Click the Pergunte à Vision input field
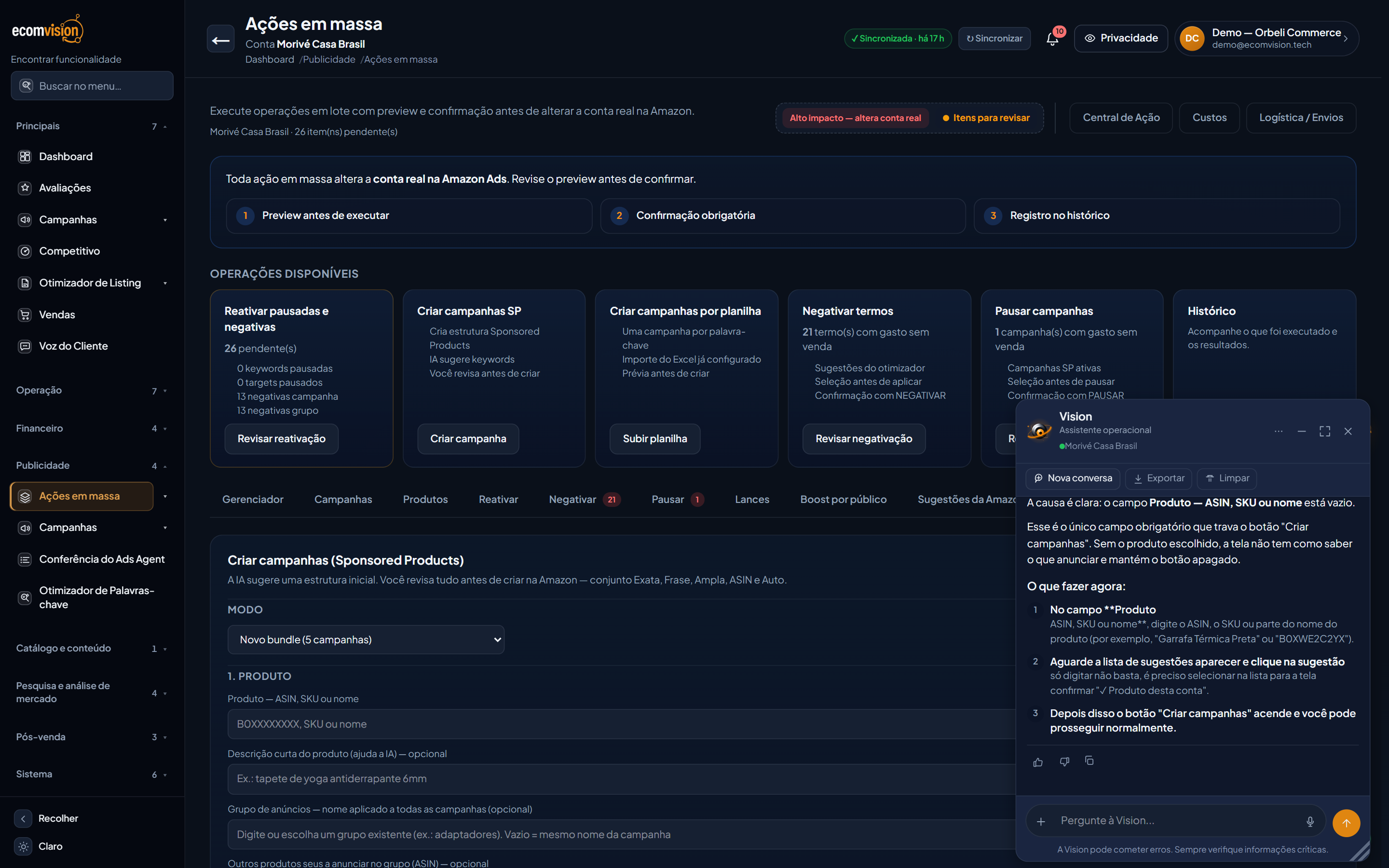This screenshot has width=1389, height=868. coord(1175,821)
